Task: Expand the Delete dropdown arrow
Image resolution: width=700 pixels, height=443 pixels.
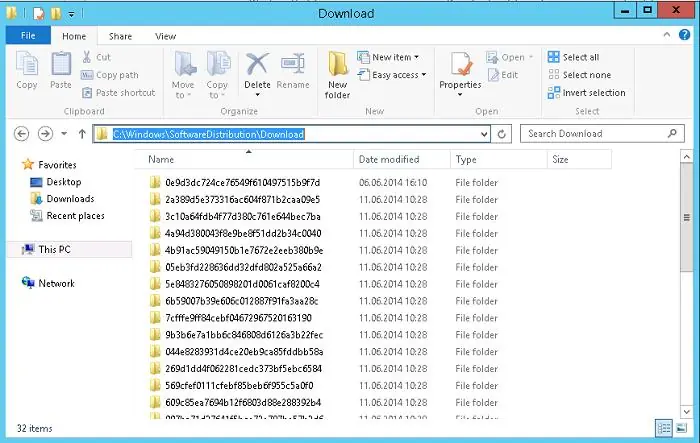Action: 257,95
